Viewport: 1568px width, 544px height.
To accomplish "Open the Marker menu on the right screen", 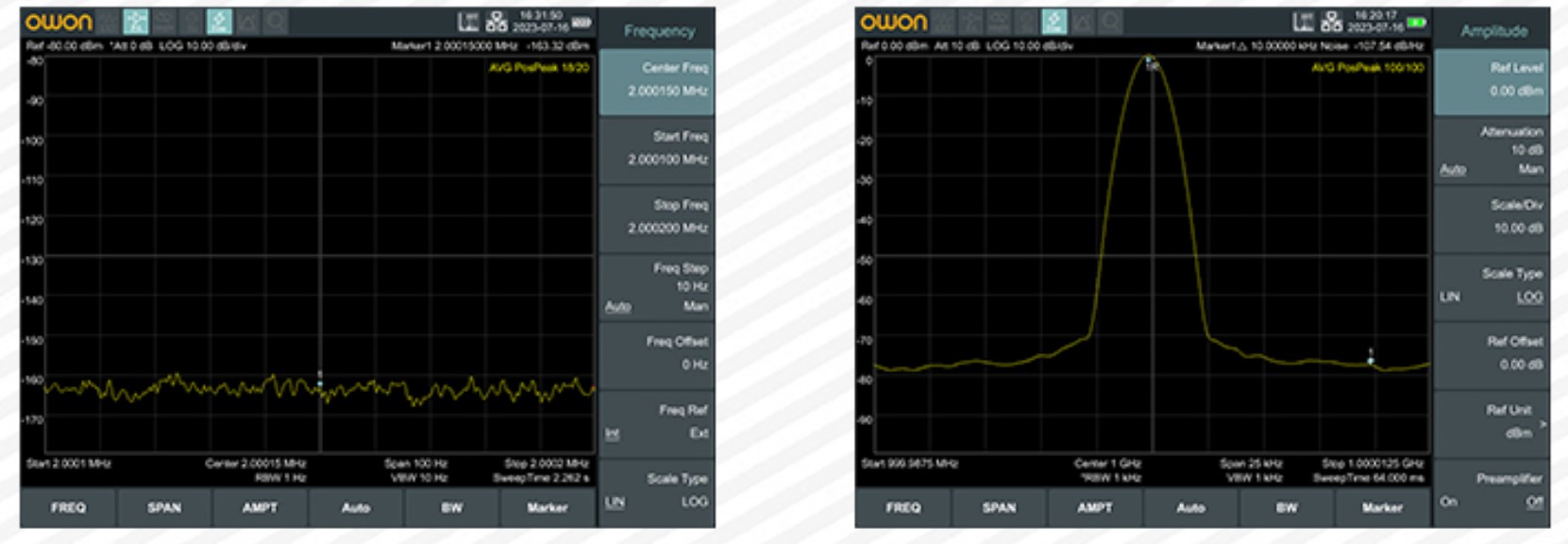I will (x=1383, y=508).
